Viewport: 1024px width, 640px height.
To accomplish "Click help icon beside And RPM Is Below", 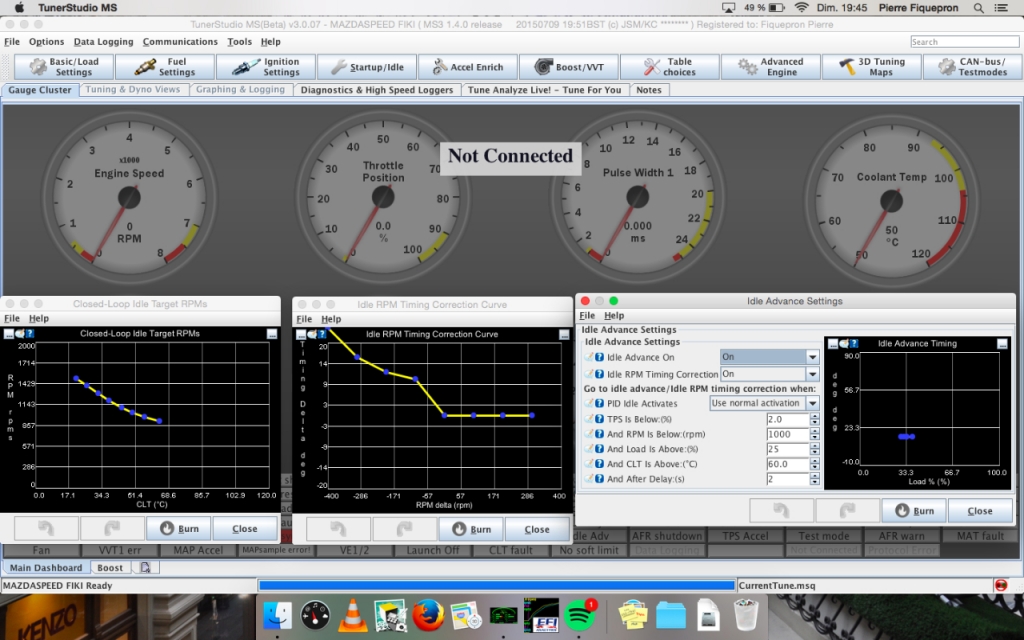I will [x=599, y=434].
